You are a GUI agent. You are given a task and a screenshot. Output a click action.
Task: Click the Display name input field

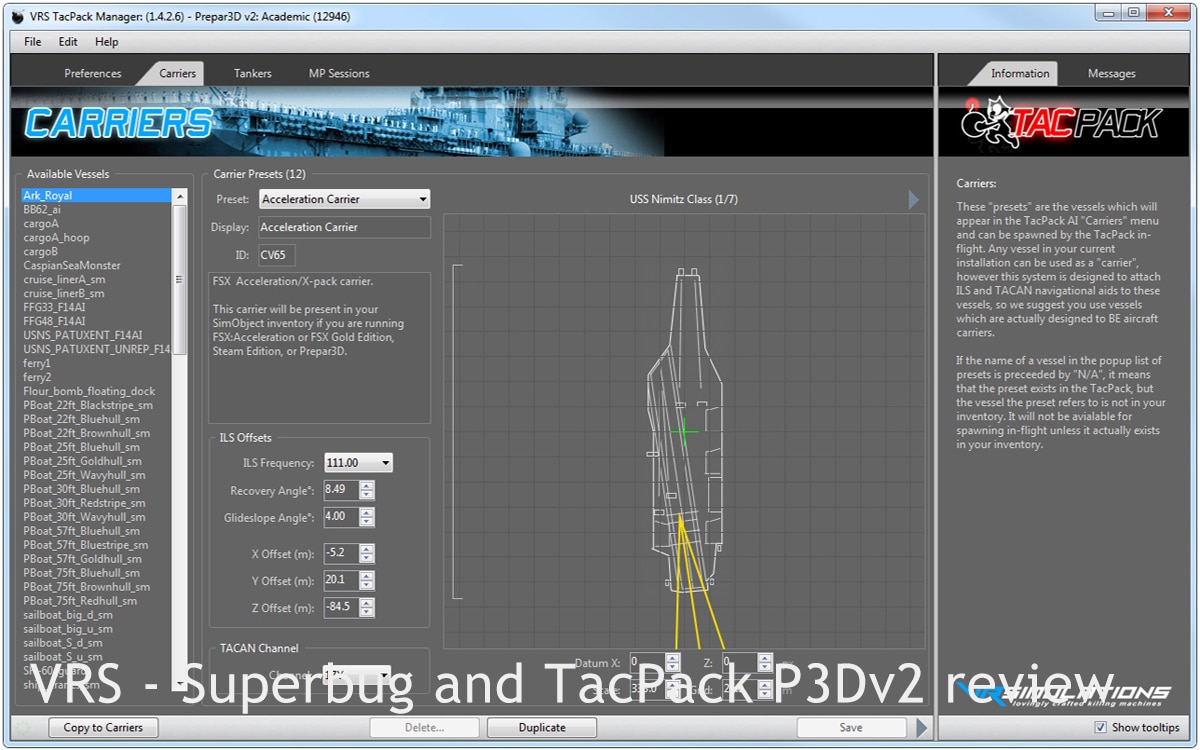point(344,227)
